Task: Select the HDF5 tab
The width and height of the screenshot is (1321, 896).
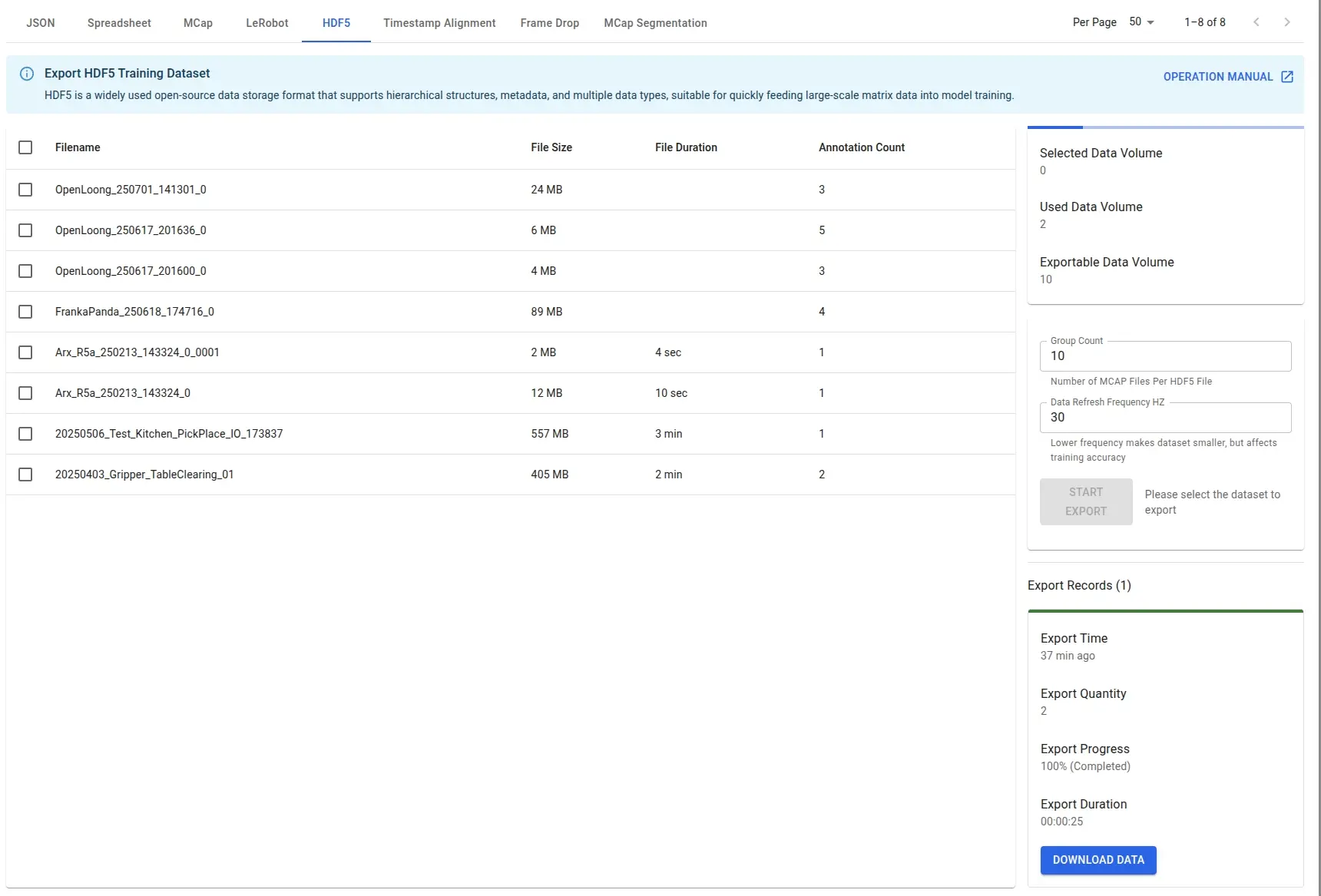Action: pos(336,23)
